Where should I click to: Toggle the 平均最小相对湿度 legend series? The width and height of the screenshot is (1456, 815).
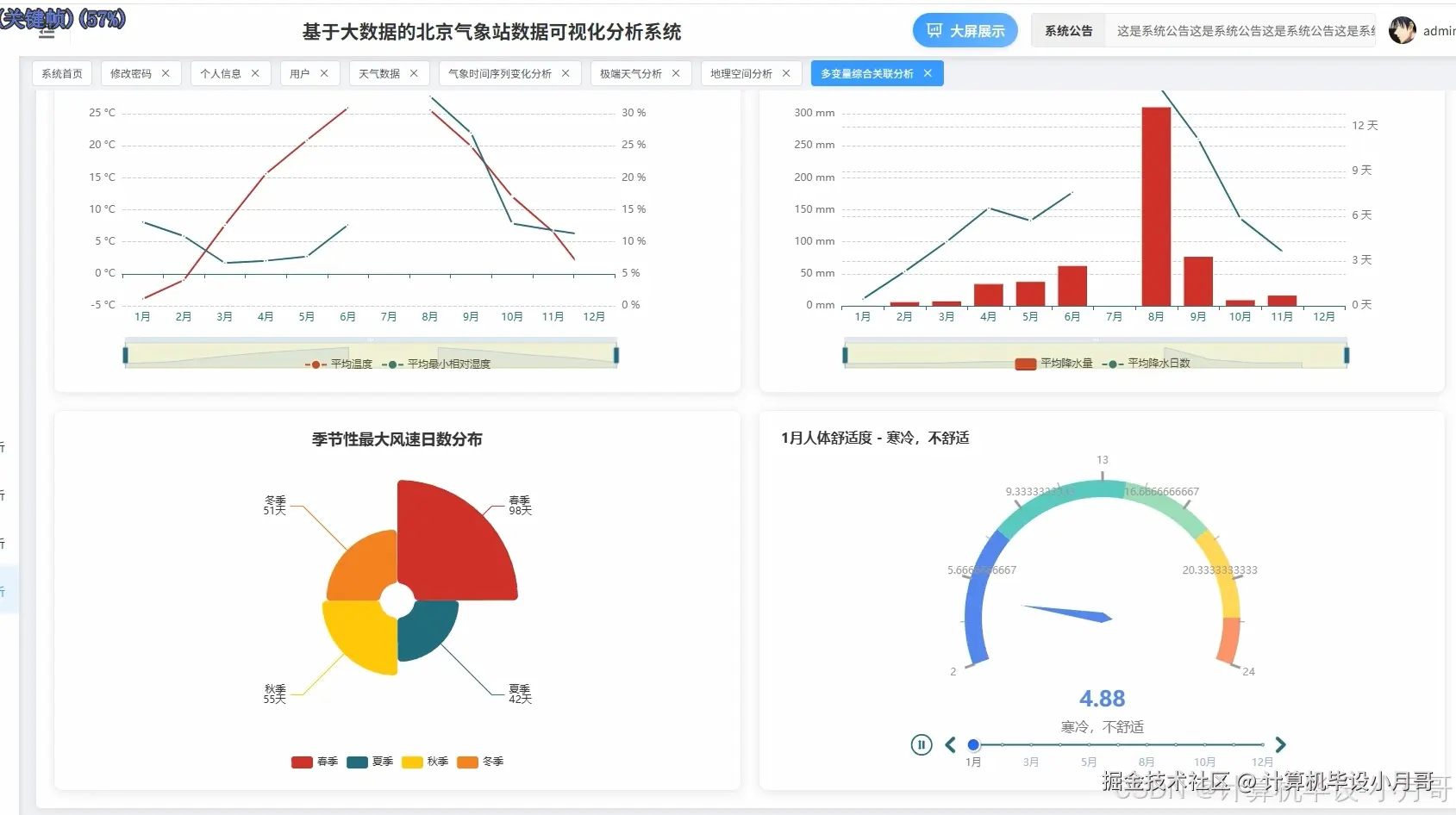pyautogui.click(x=436, y=364)
